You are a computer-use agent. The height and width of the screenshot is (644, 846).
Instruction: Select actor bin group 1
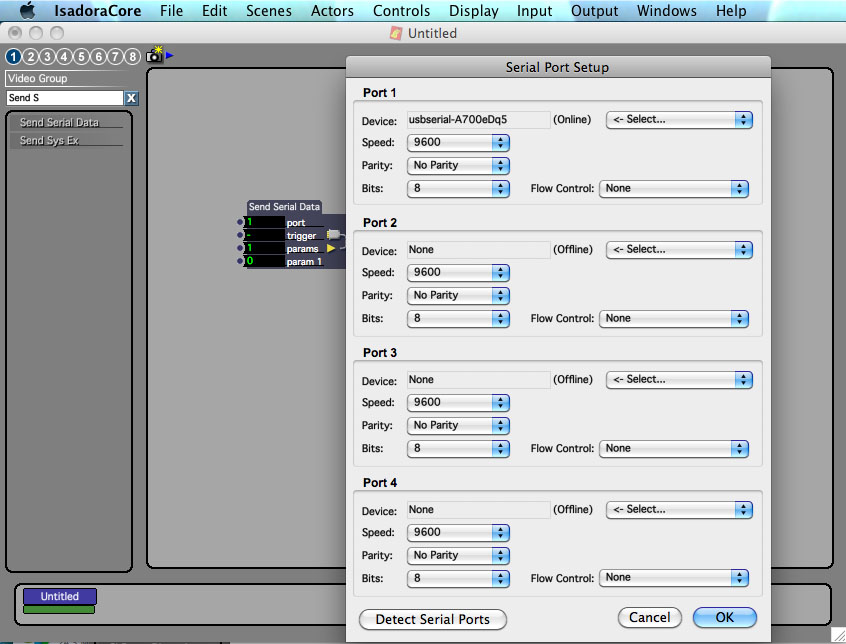(13, 57)
